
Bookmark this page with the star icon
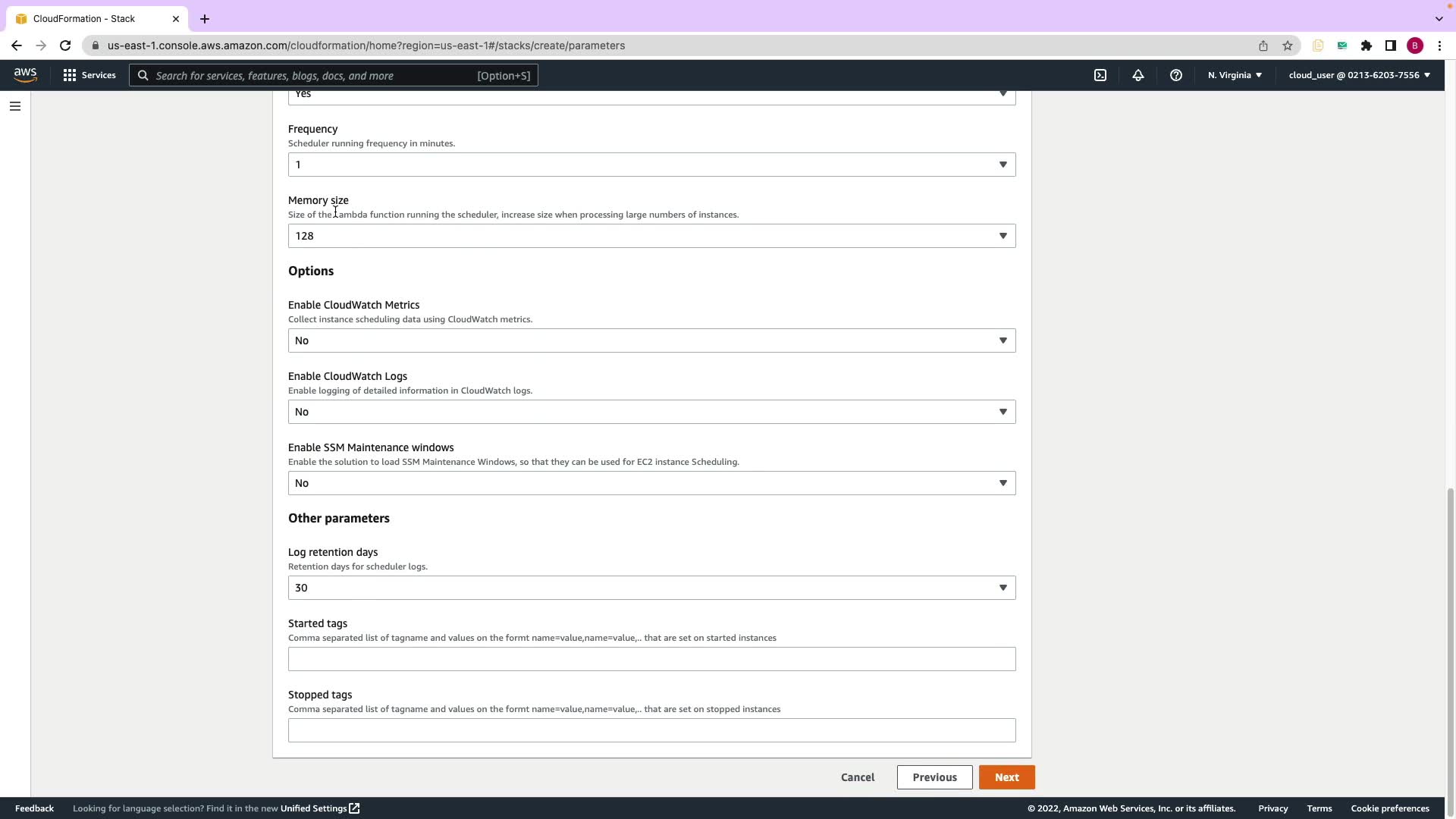tap(1288, 45)
